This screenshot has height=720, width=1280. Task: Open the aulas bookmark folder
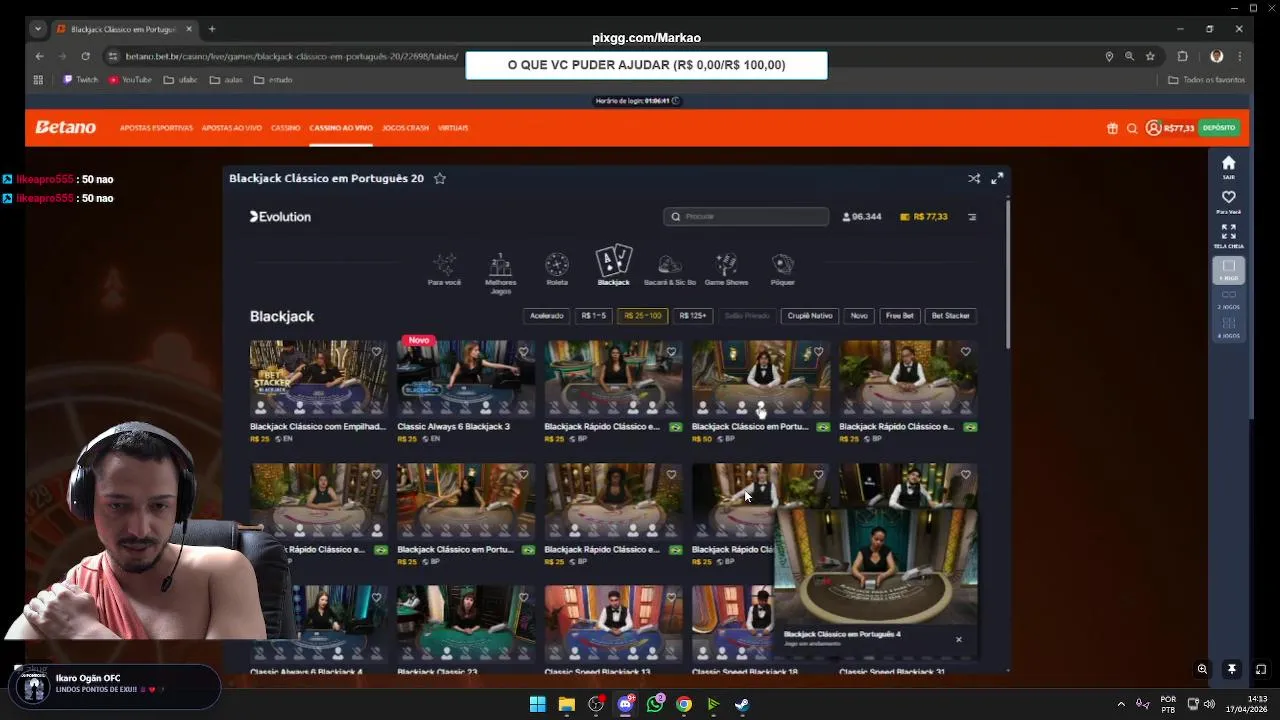tap(226, 80)
